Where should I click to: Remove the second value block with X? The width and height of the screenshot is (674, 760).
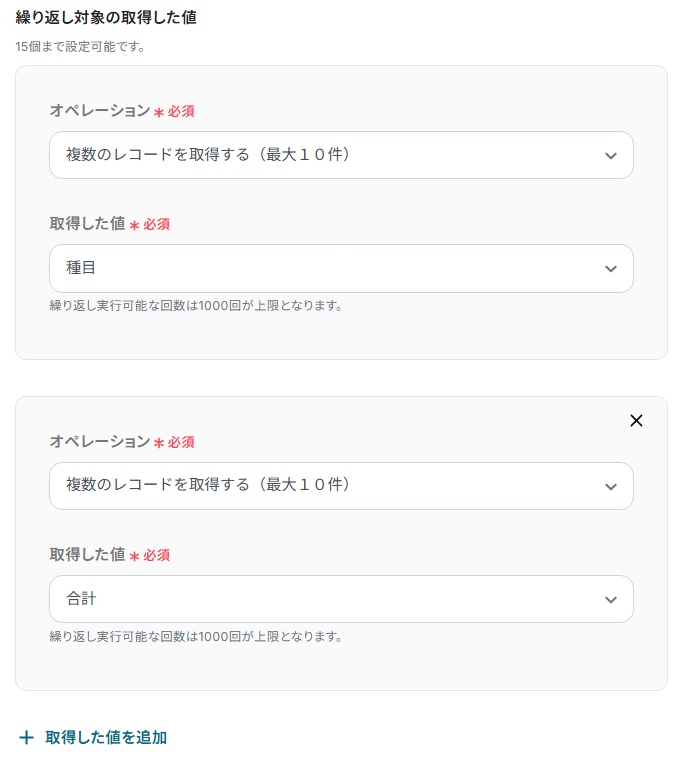click(x=636, y=421)
